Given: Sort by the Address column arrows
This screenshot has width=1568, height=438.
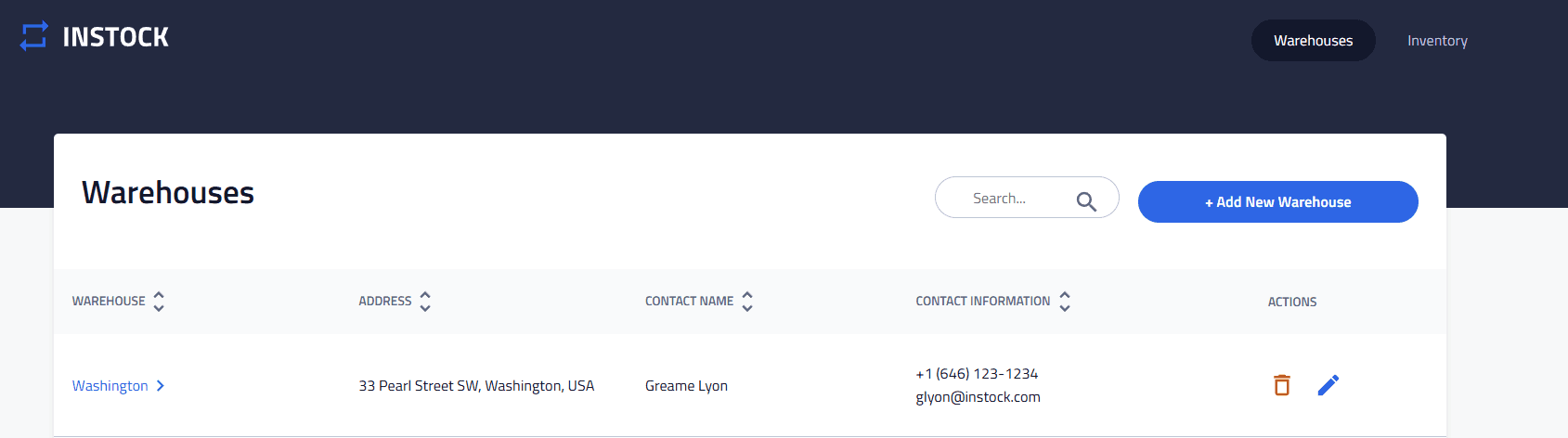Looking at the screenshot, I should coord(425,302).
